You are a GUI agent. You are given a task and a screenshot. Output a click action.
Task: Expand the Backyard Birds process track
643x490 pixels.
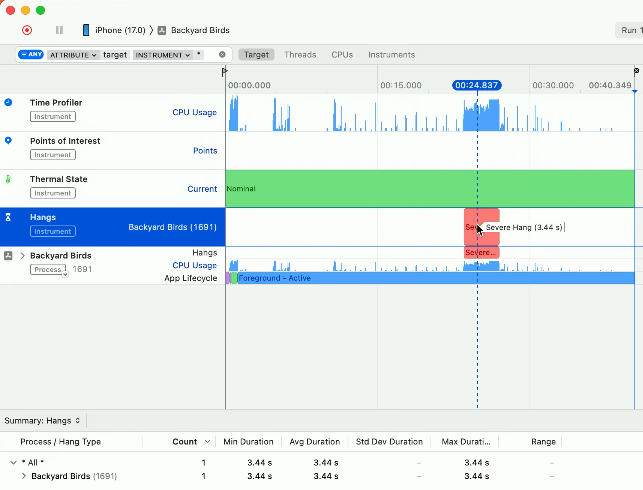pos(23,255)
